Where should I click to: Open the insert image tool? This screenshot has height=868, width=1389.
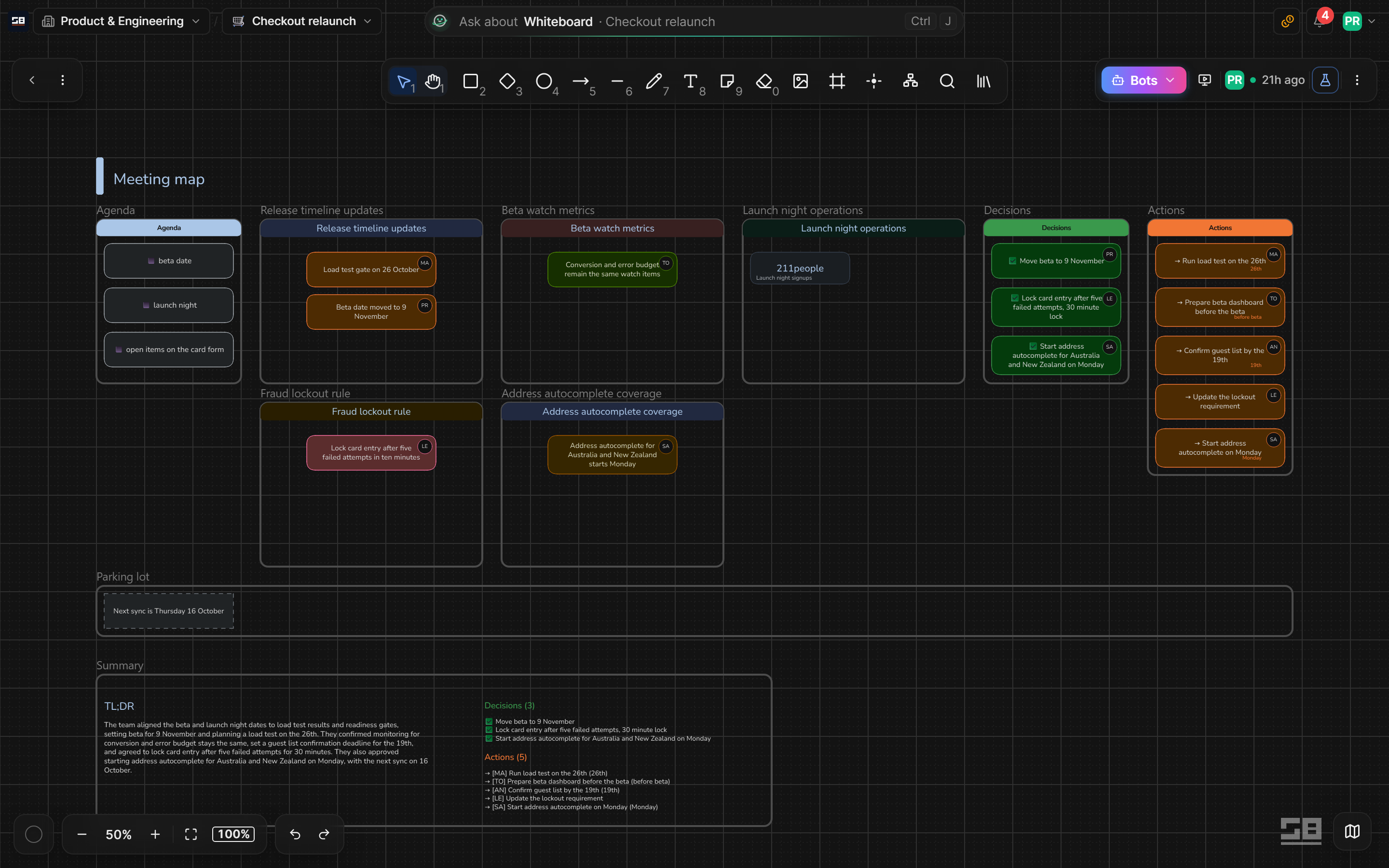[801, 81]
